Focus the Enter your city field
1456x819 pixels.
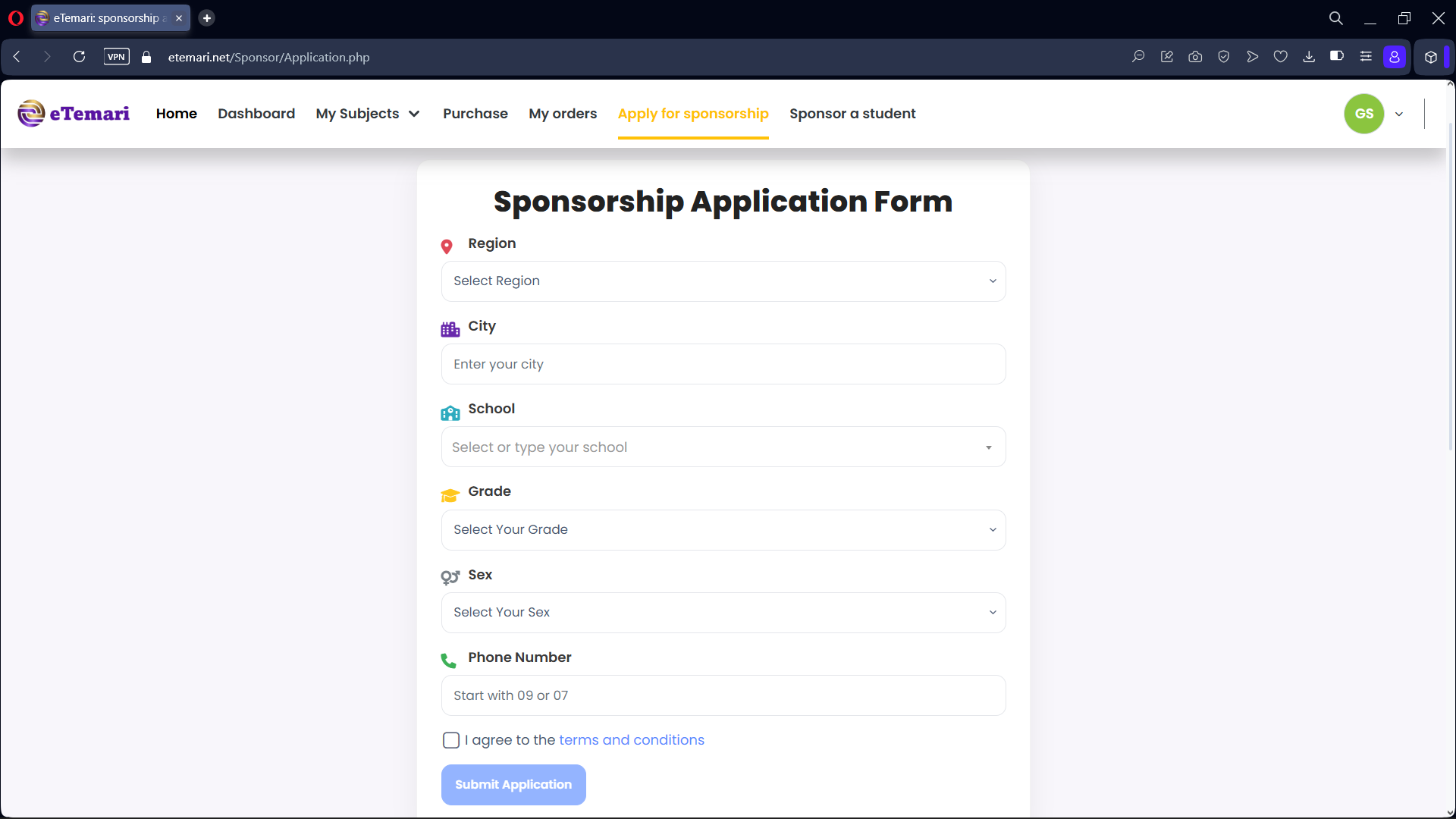(x=723, y=364)
